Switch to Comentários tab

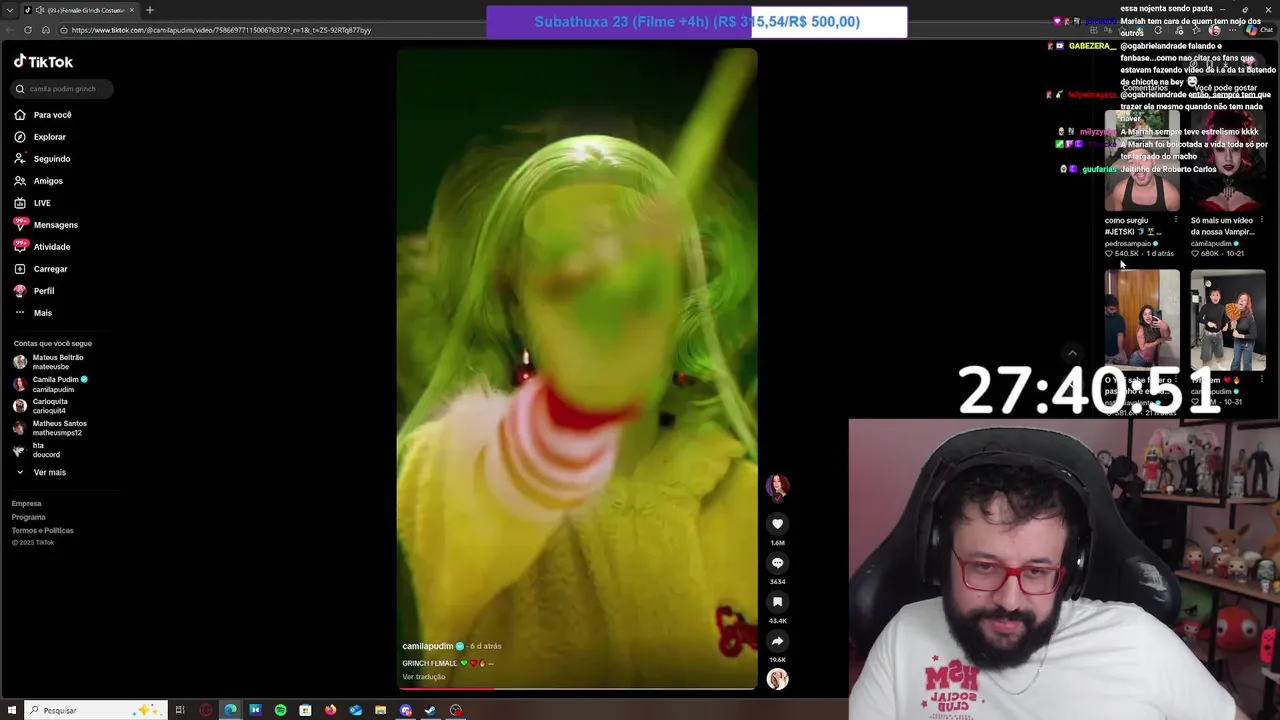(1145, 88)
